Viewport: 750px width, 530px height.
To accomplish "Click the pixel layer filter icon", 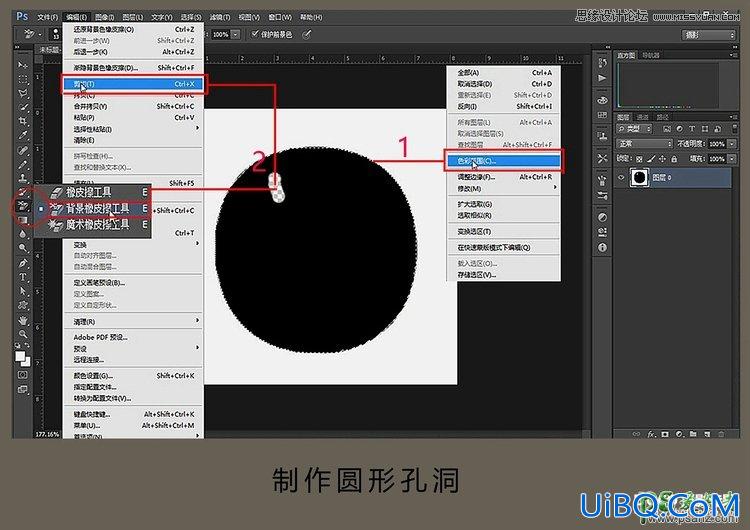I will (667, 129).
